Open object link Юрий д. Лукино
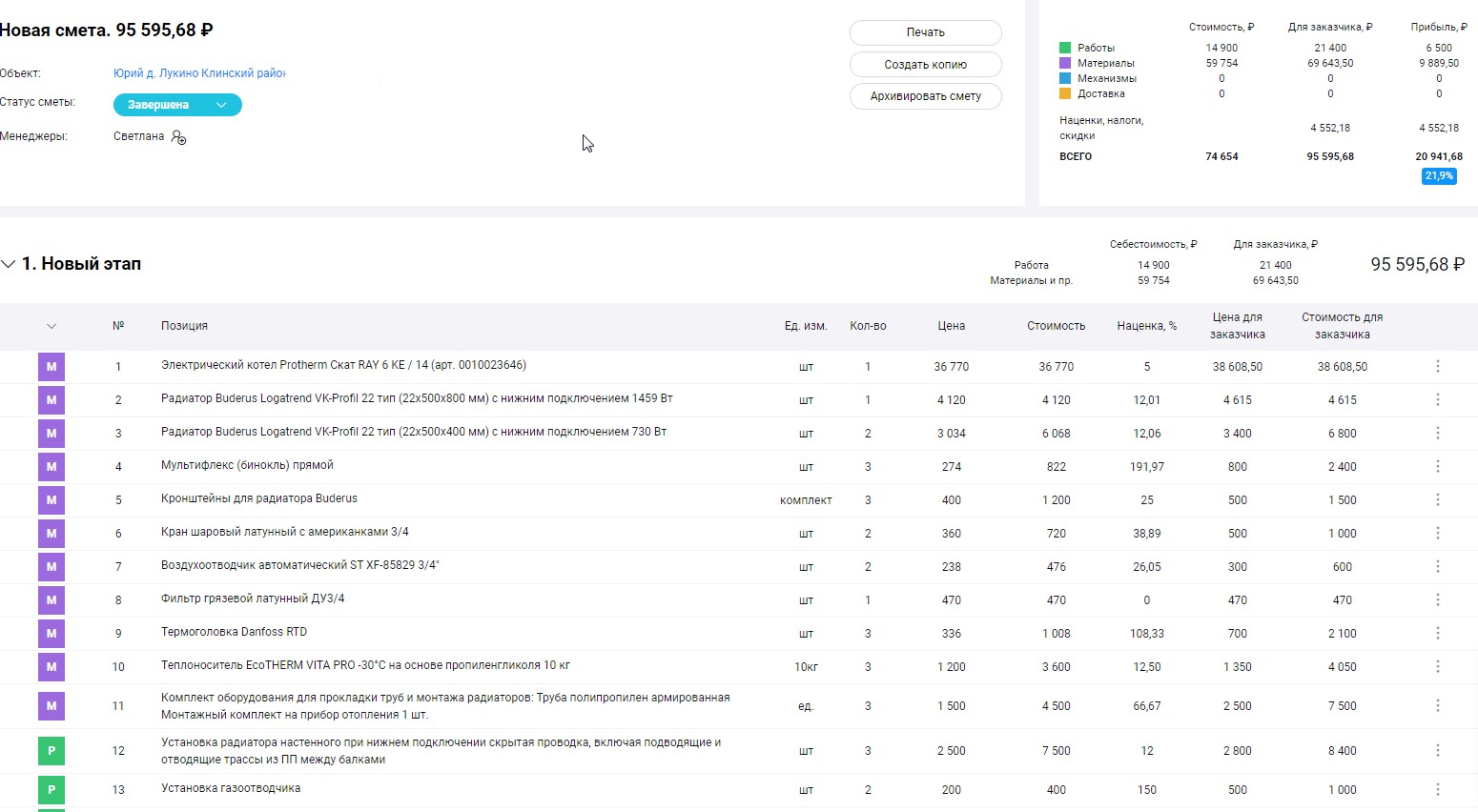This screenshot has height=812, width=1478. (199, 73)
